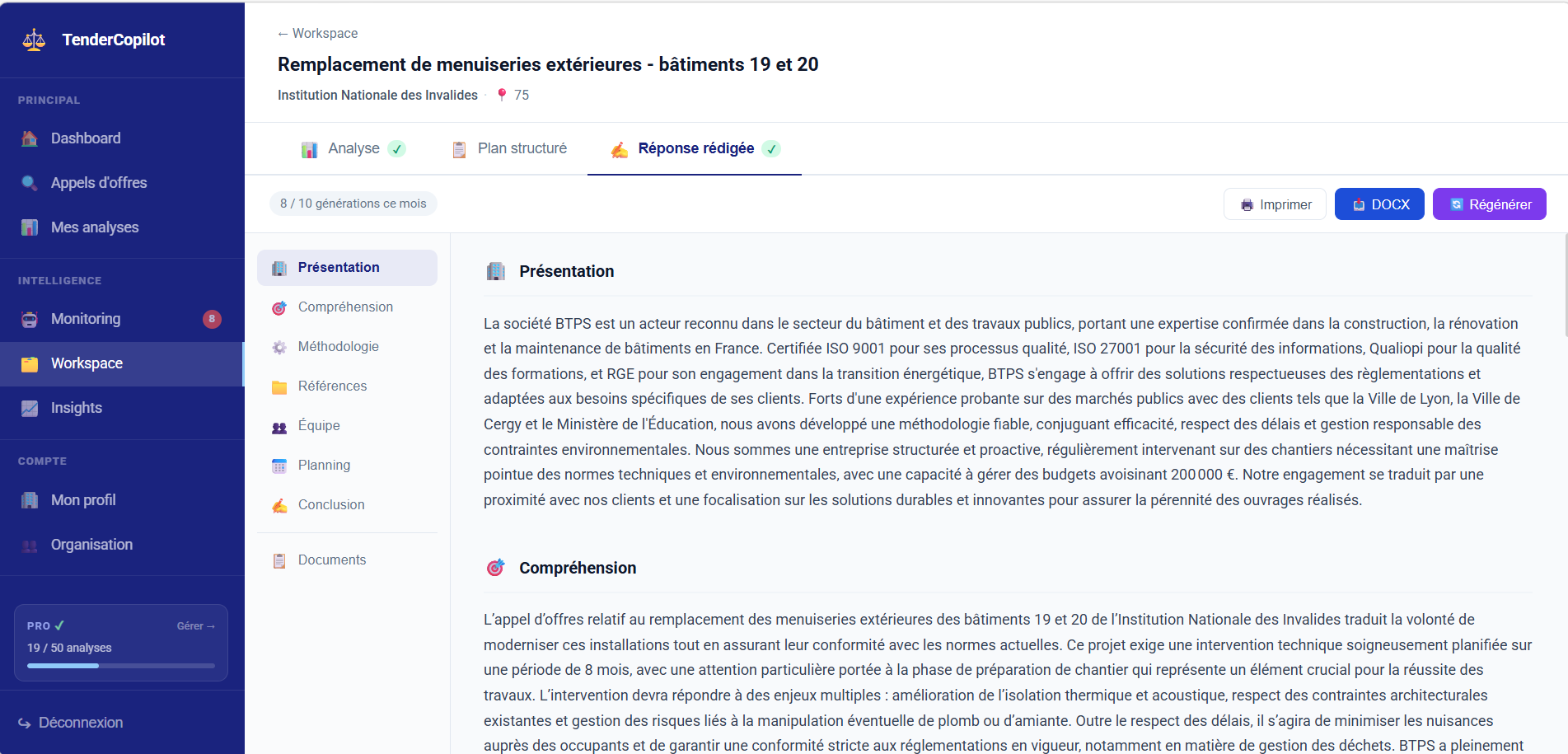Go back to Workspace via breadcrumb
Screen dimensions: 1568x754
317,33
